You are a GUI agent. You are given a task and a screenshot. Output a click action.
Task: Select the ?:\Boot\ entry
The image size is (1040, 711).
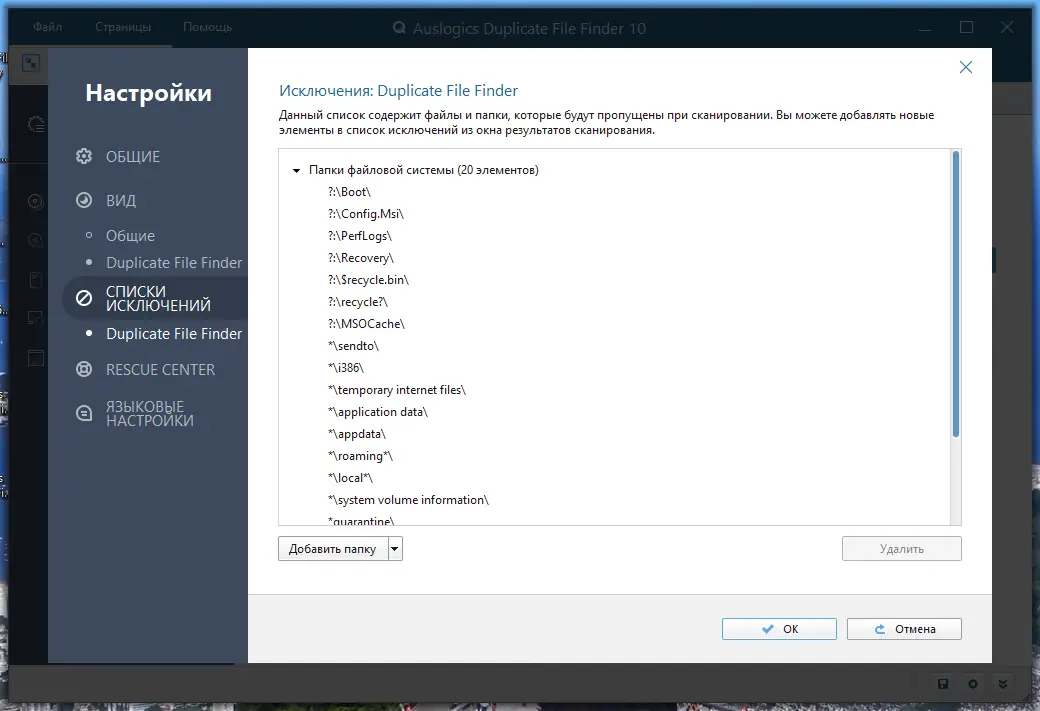pyautogui.click(x=350, y=192)
